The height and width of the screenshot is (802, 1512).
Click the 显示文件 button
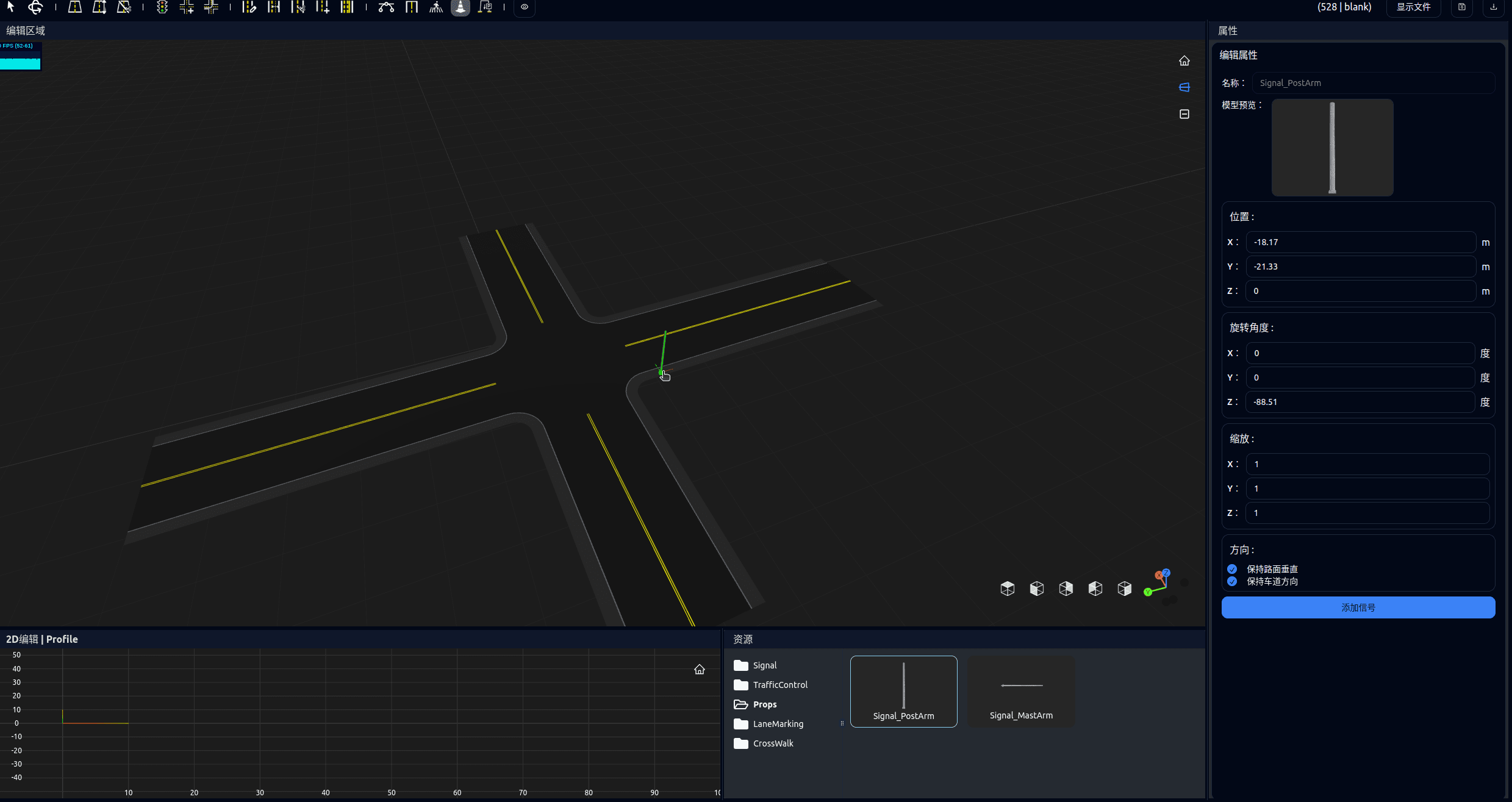[x=1414, y=7]
